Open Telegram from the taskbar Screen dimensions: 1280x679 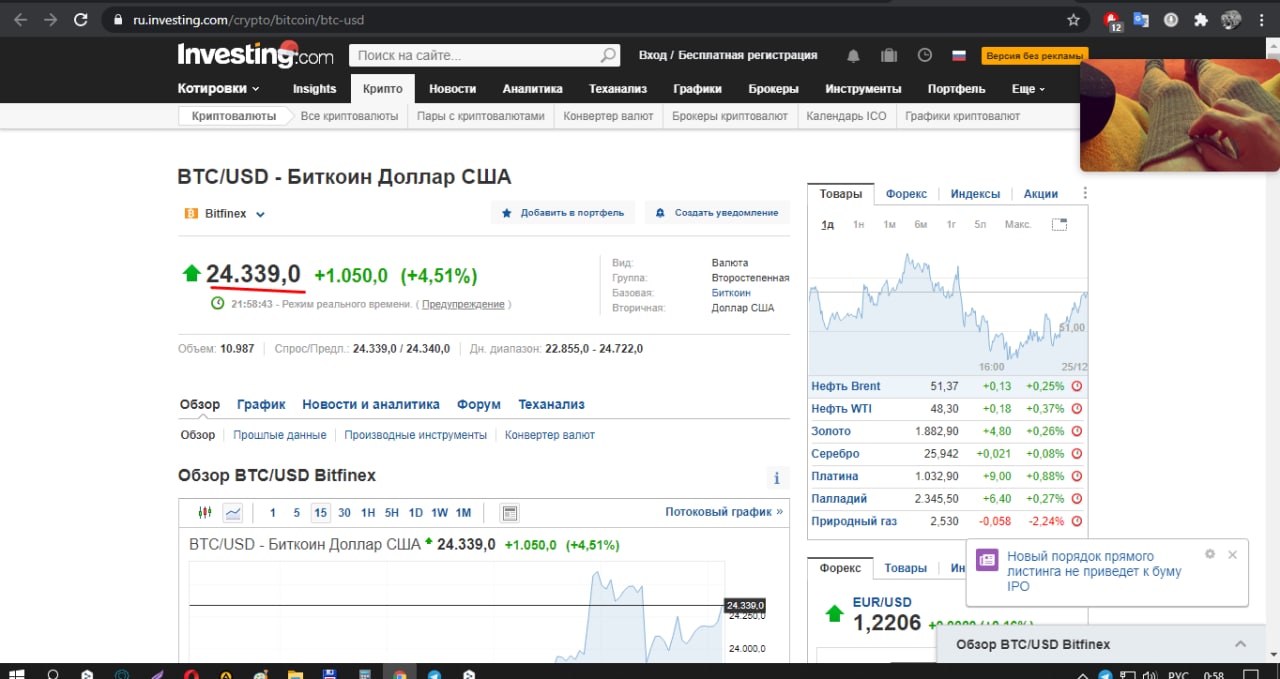(434, 674)
